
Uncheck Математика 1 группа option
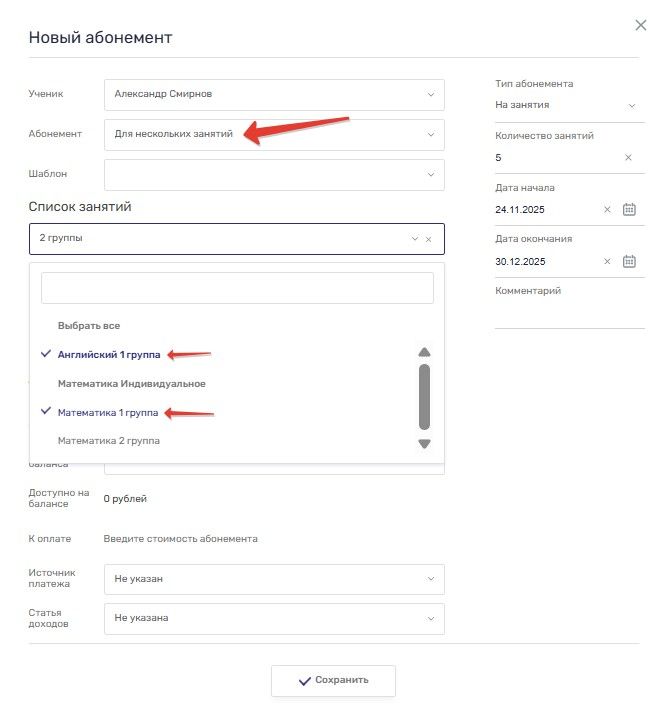pos(107,412)
